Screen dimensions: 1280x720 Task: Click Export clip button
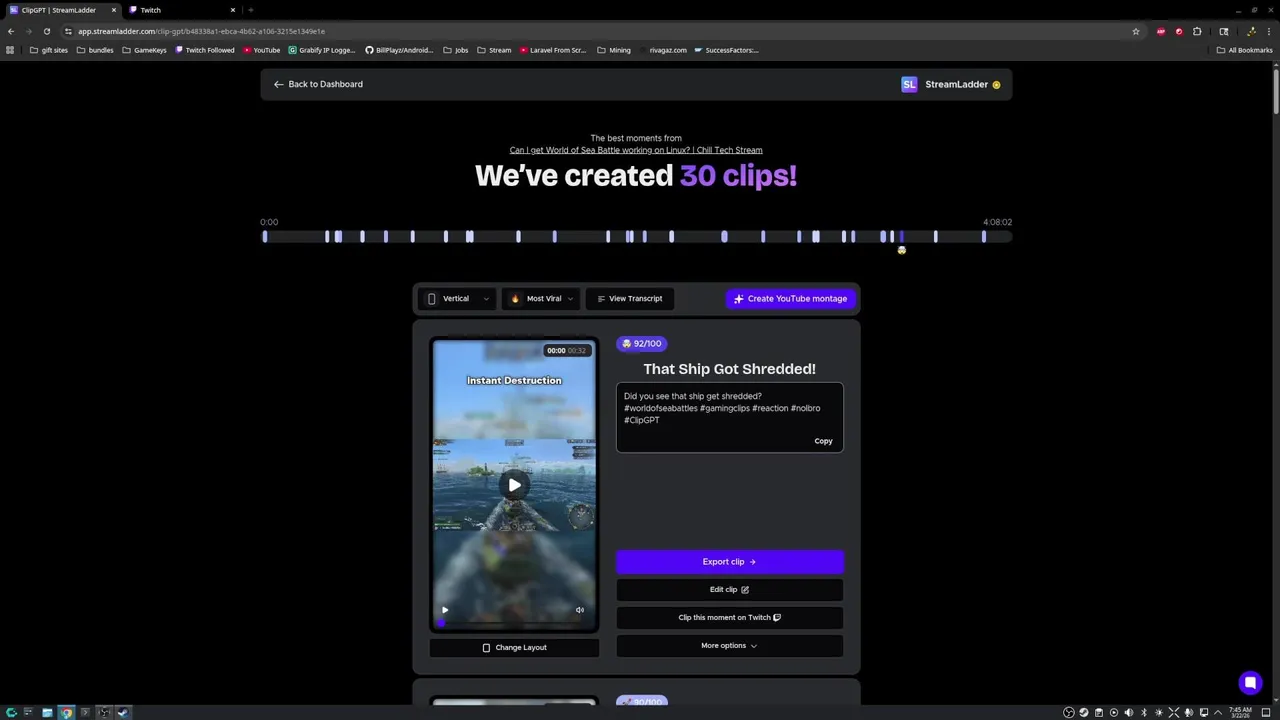pos(729,561)
